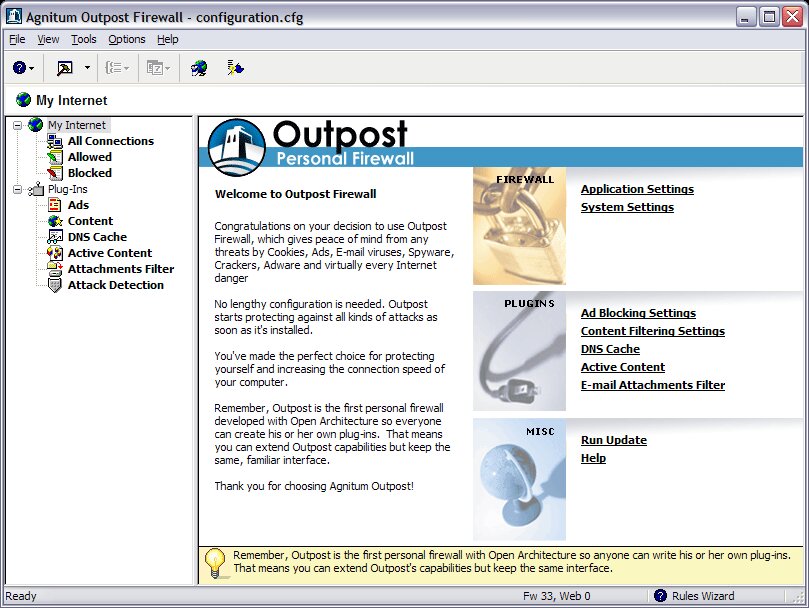Click the Plug-Ins tree label

click(x=68, y=189)
